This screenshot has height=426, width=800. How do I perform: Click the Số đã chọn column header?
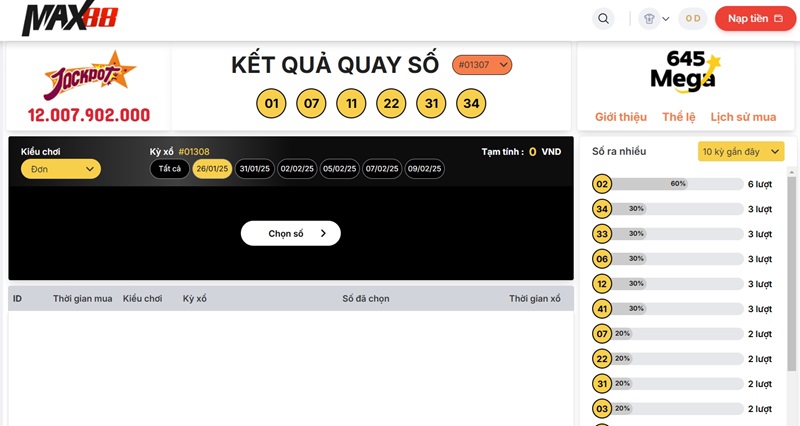point(366,298)
